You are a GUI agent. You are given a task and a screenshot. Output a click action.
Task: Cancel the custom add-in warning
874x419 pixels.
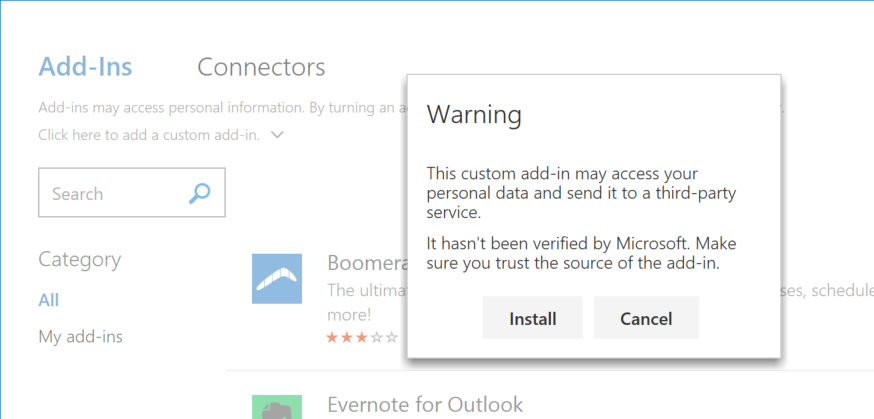point(646,319)
